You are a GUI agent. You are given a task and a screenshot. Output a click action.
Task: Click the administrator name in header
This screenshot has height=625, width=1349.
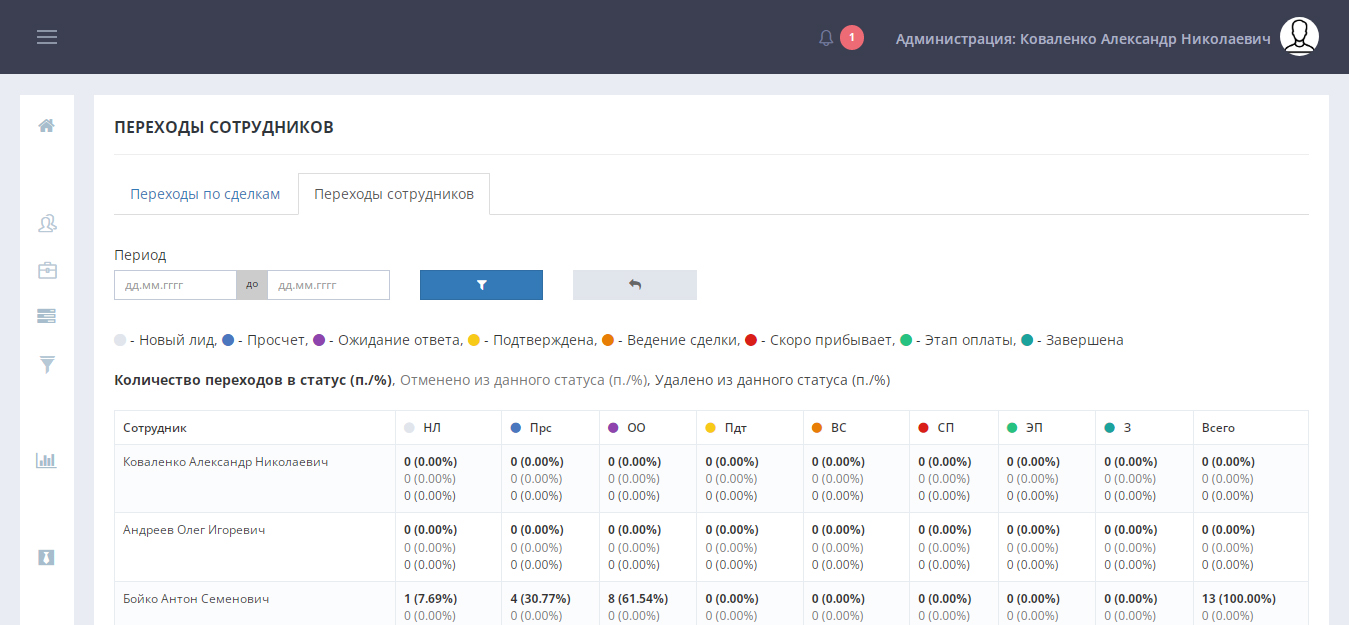coord(1083,39)
